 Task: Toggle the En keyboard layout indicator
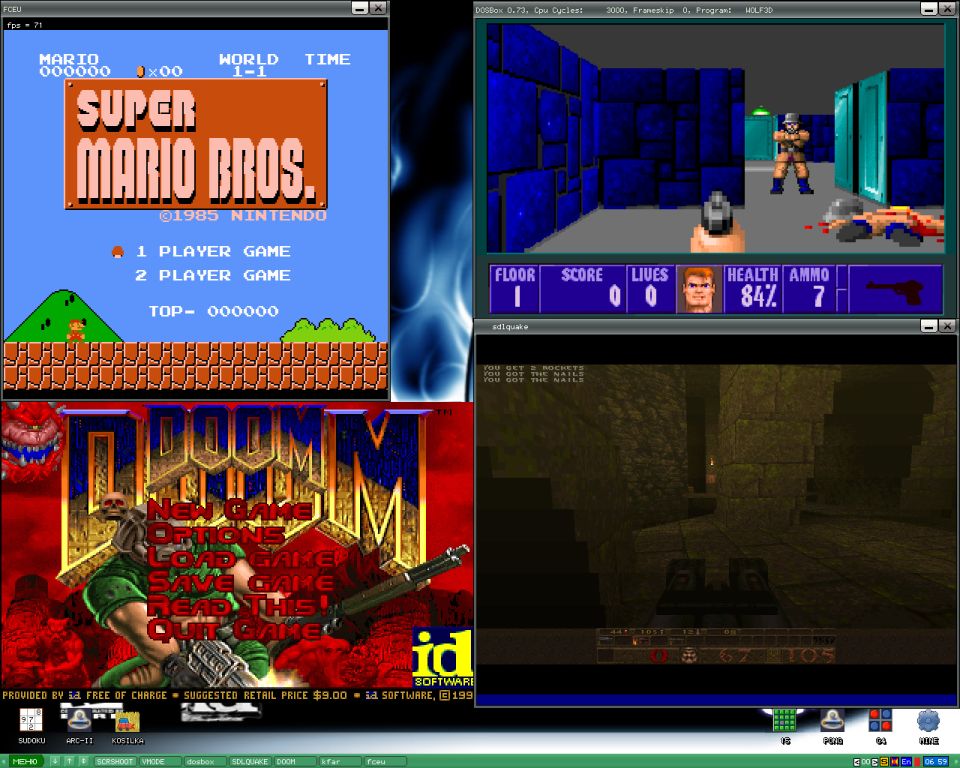point(907,762)
